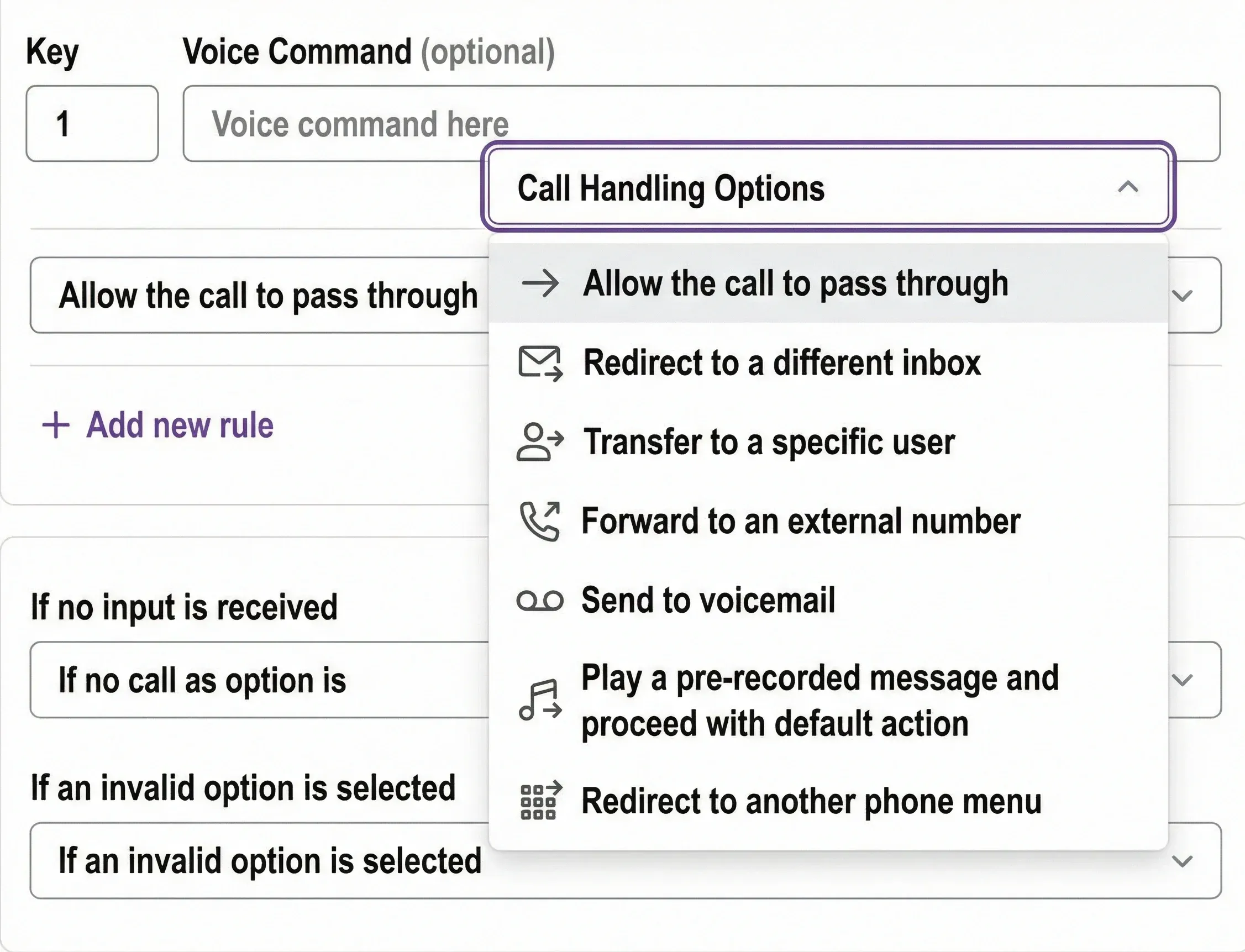The height and width of the screenshot is (952, 1245).
Task: Click the 'Add new rule' link
Action: pyautogui.click(x=180, y=425)
